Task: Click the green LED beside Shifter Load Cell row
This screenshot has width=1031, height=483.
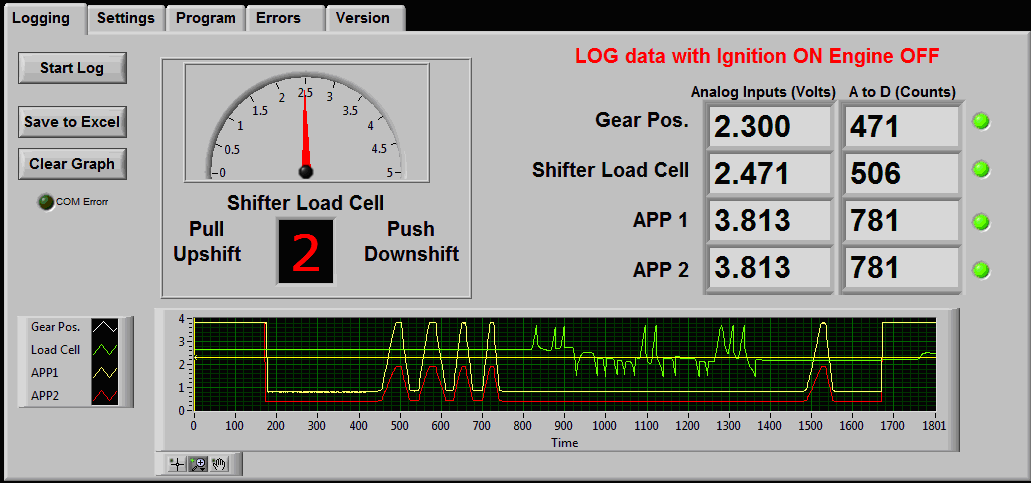Action: (x=981, y=170)
